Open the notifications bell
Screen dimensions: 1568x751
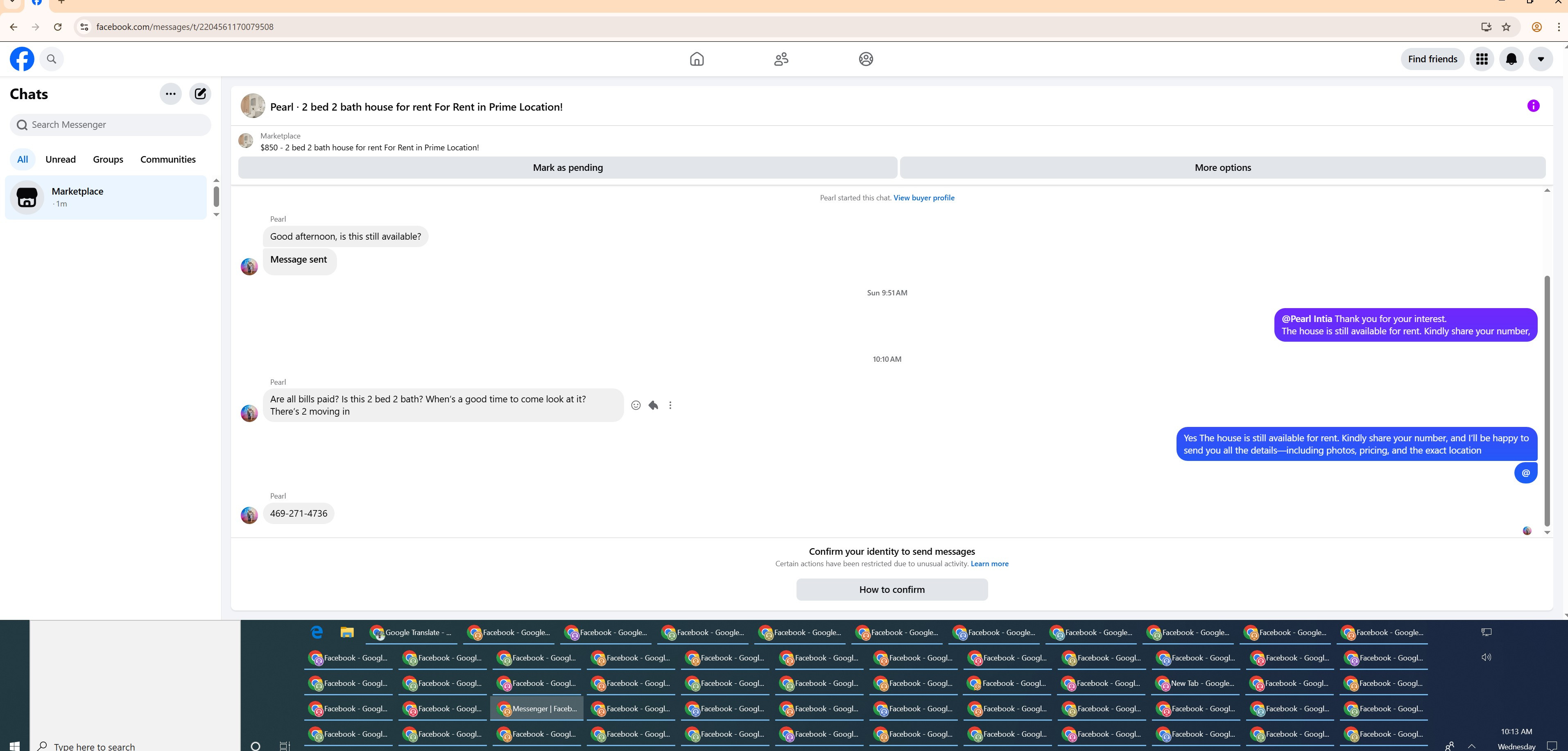(x=1511, y=59)
